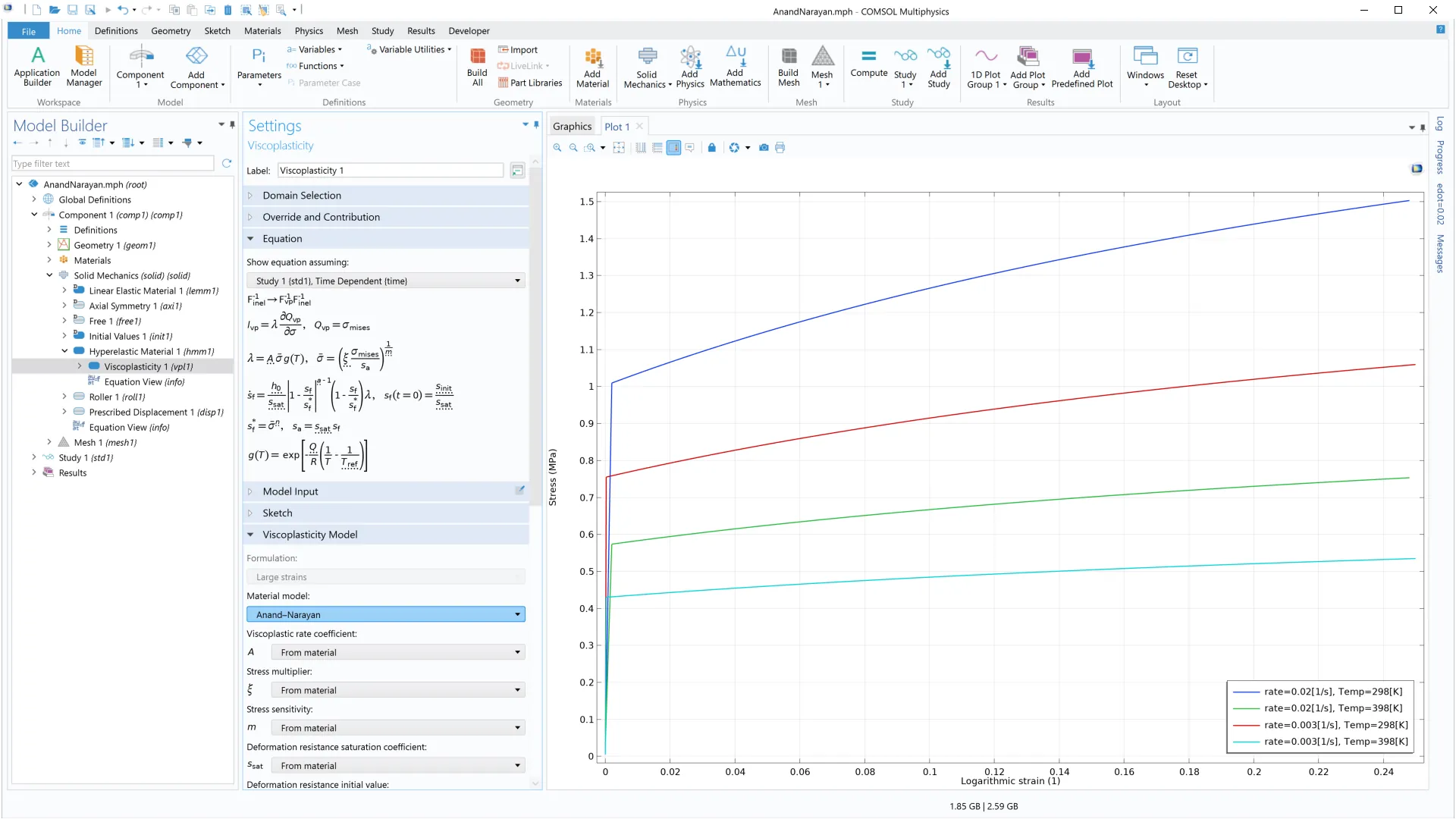Toggle the axis lock icon in the plot toolbar
Screen dimensions: 1456x819
click(711, 148)
